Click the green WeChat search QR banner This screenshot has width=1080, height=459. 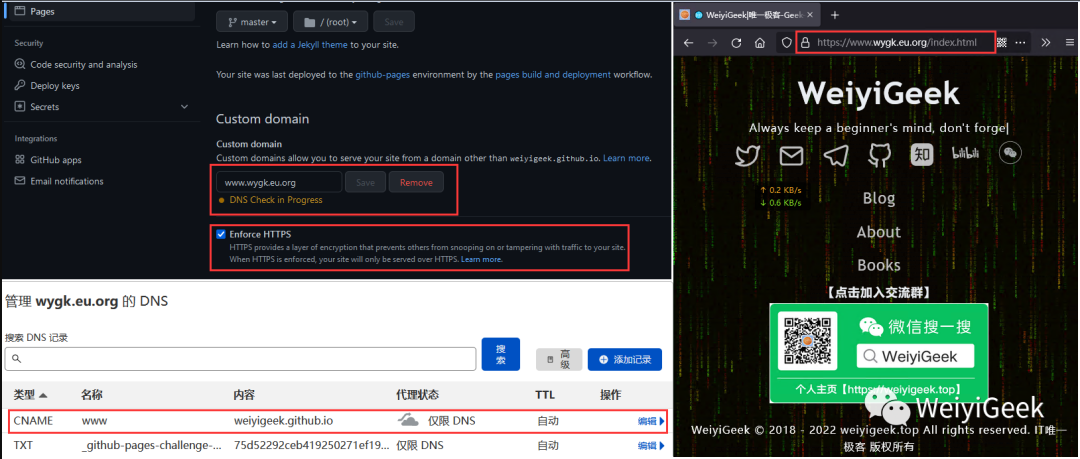(x=879, y=352)
